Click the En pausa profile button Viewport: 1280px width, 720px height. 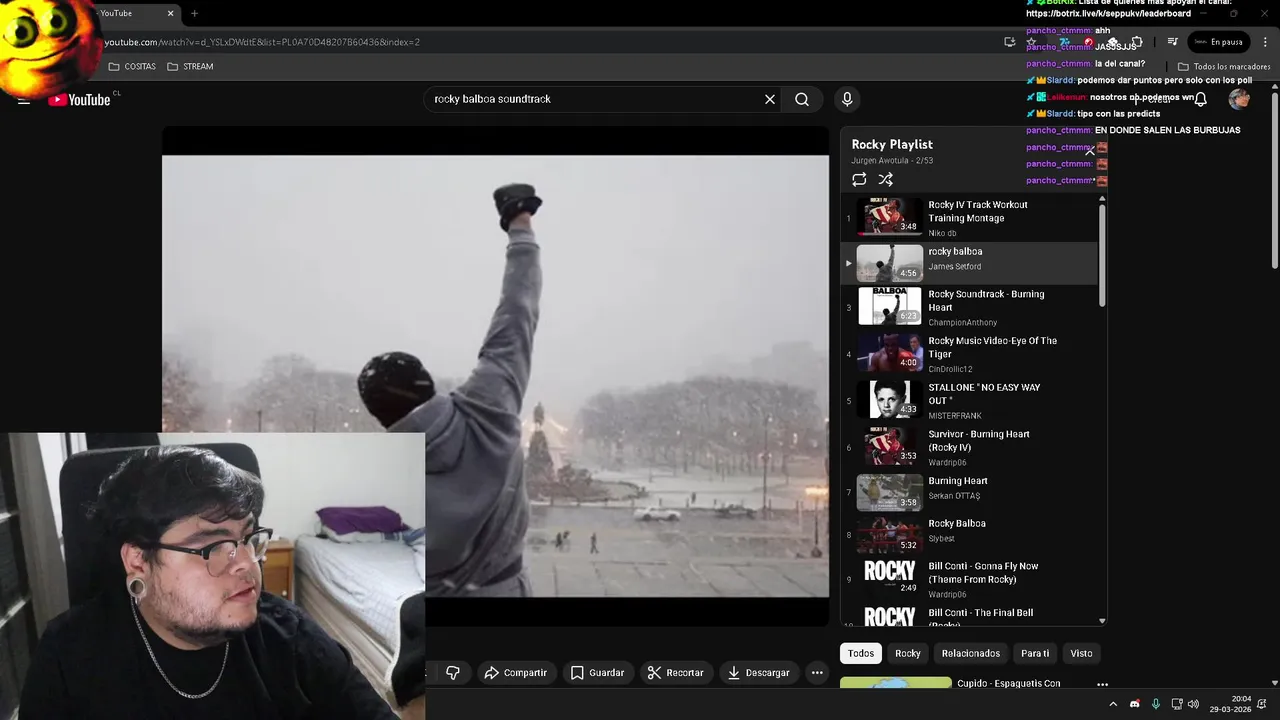[1218, 42]
